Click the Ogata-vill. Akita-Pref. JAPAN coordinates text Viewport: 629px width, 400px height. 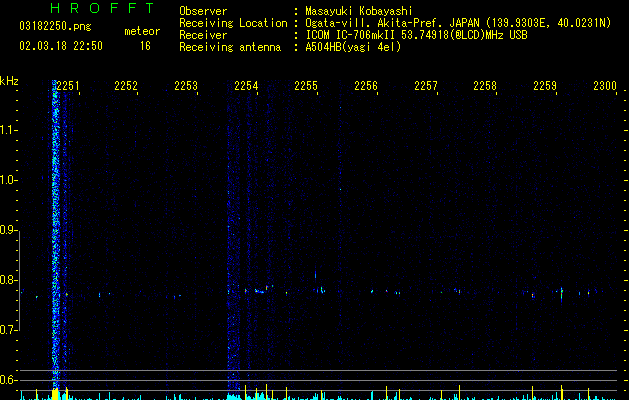[x=458, y=23]
